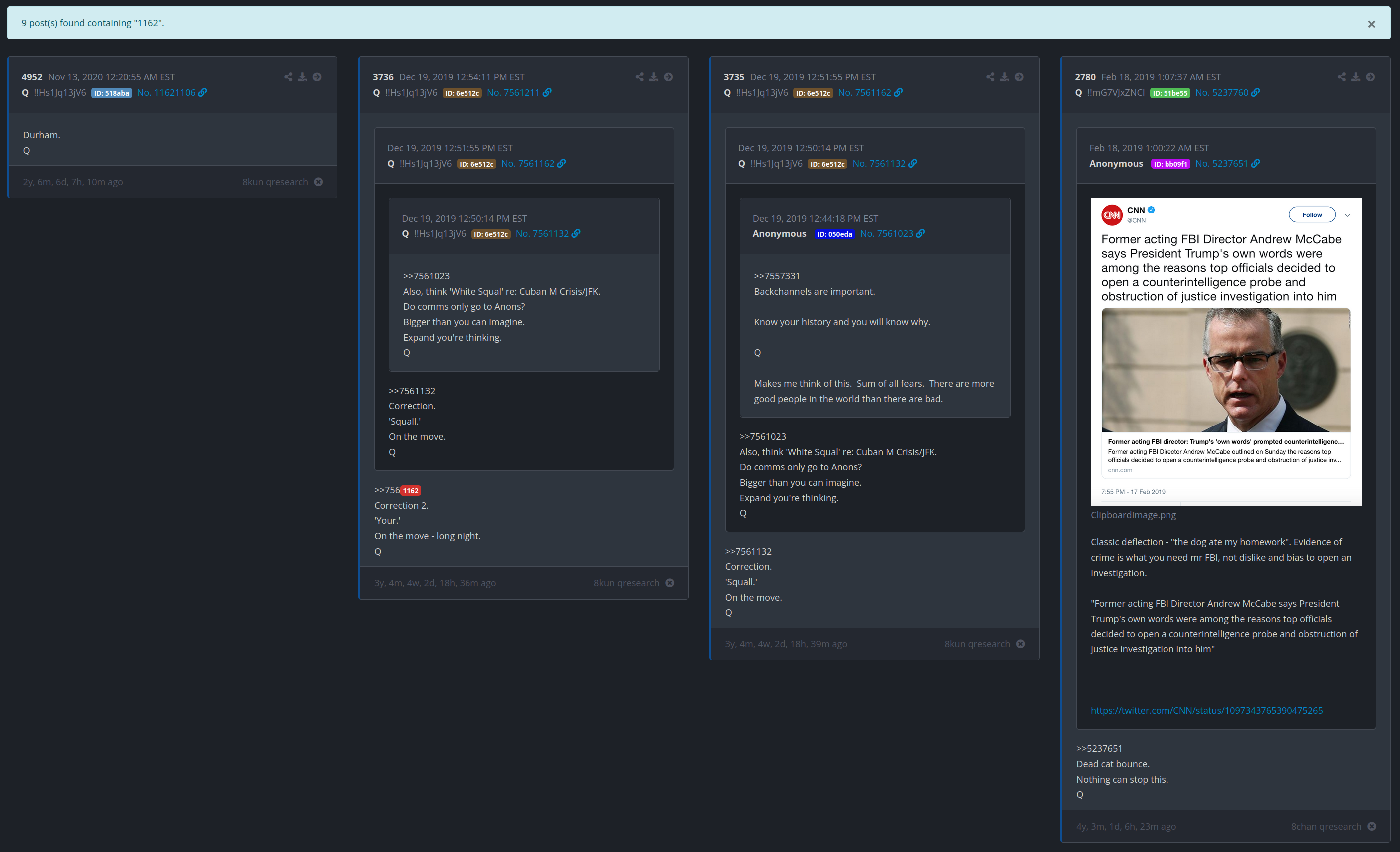Dismiss the search results alert banner
The width and height of the screenshot is (1400, 852).
point(1371,24)
